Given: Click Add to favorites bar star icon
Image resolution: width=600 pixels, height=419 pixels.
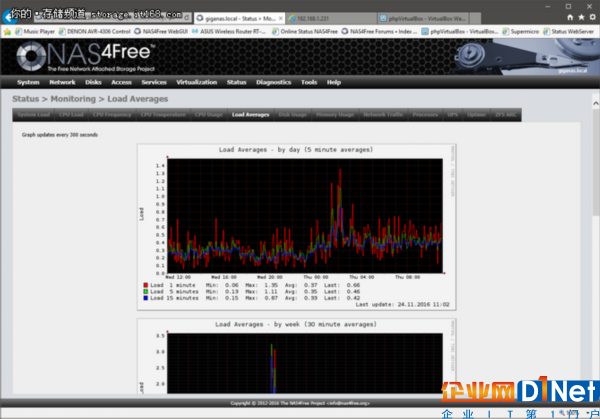Looking at the screenshot, I should pyautogui.click(x=7, y=31).
